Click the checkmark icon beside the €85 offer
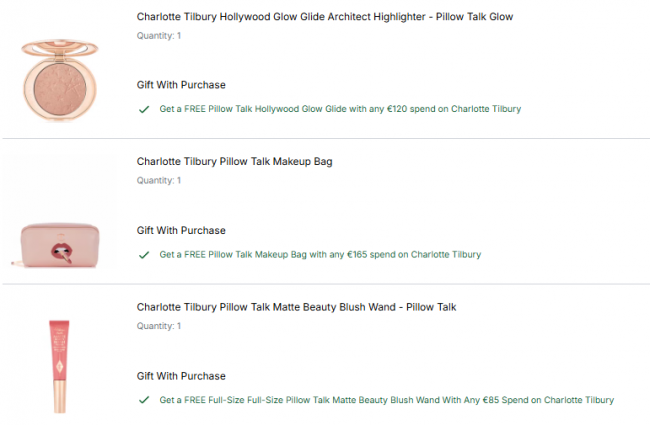650x425 pixels. pos(144,400)
